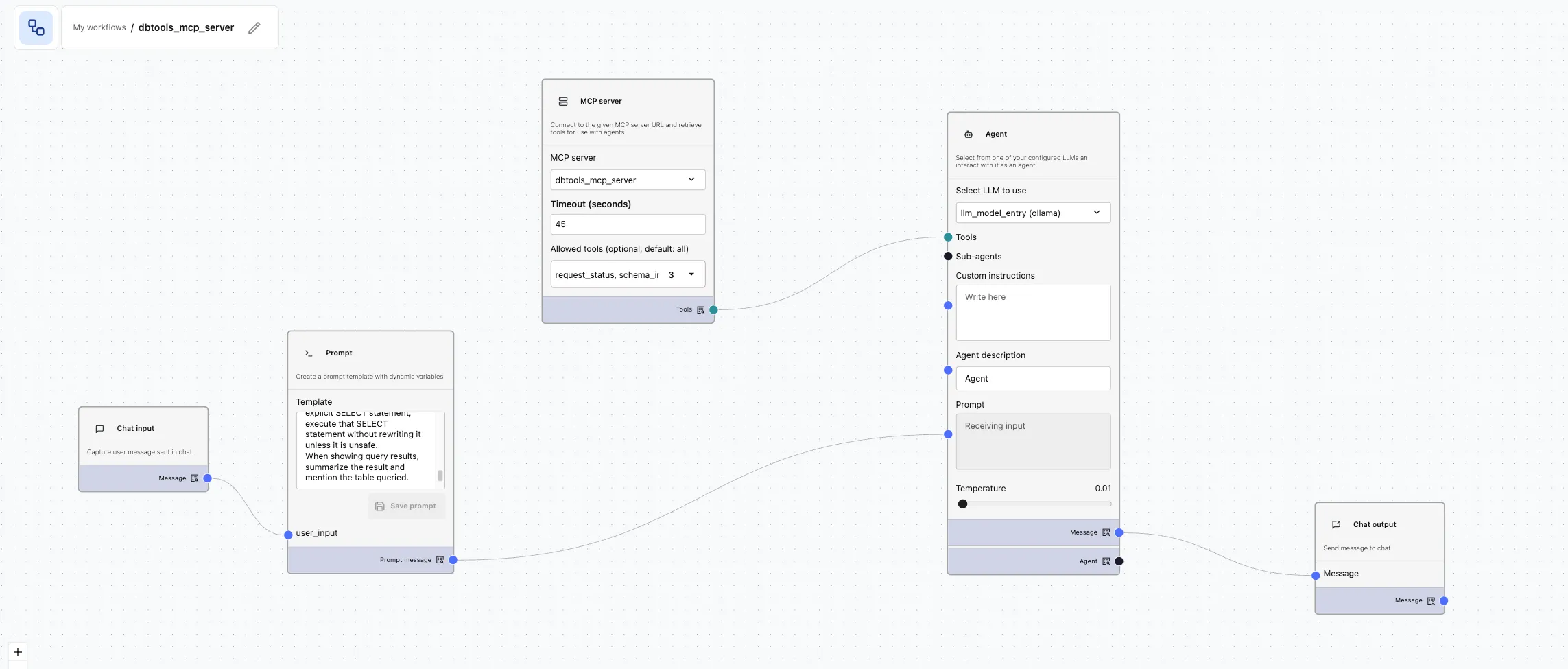
Task: Click the Custom instructions input port
Action: click(x=948, y=305)
